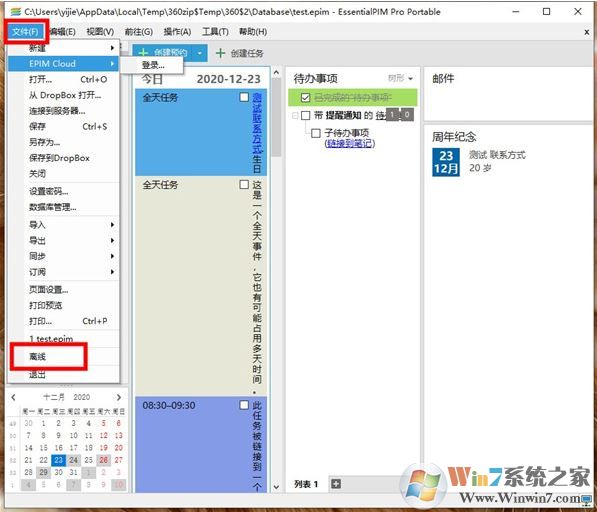Go to next month in mini calendar

pyautogui.click(x=119, y=397)
